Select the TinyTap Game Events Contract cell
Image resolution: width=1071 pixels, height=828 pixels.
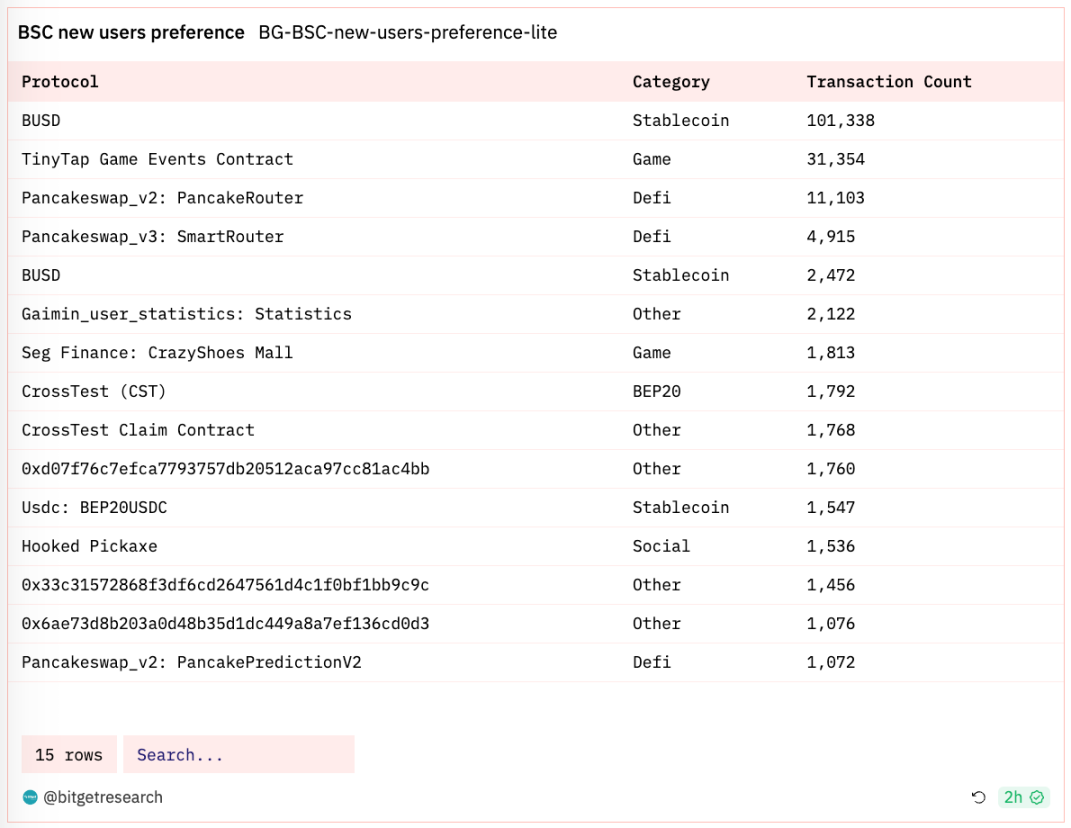[x=157, y=159]
